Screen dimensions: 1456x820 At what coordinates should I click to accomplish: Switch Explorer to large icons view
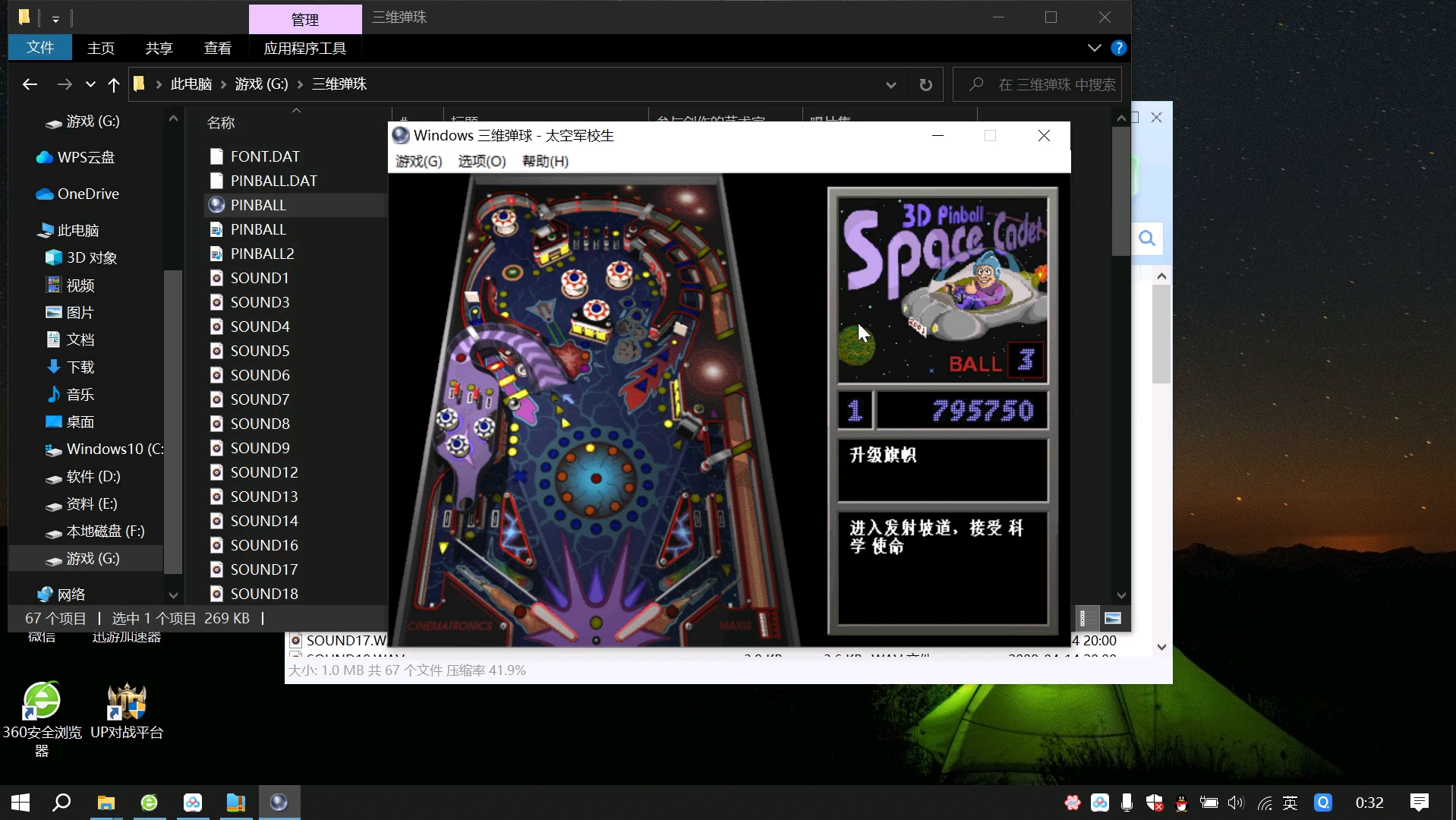coord(1113,618)
